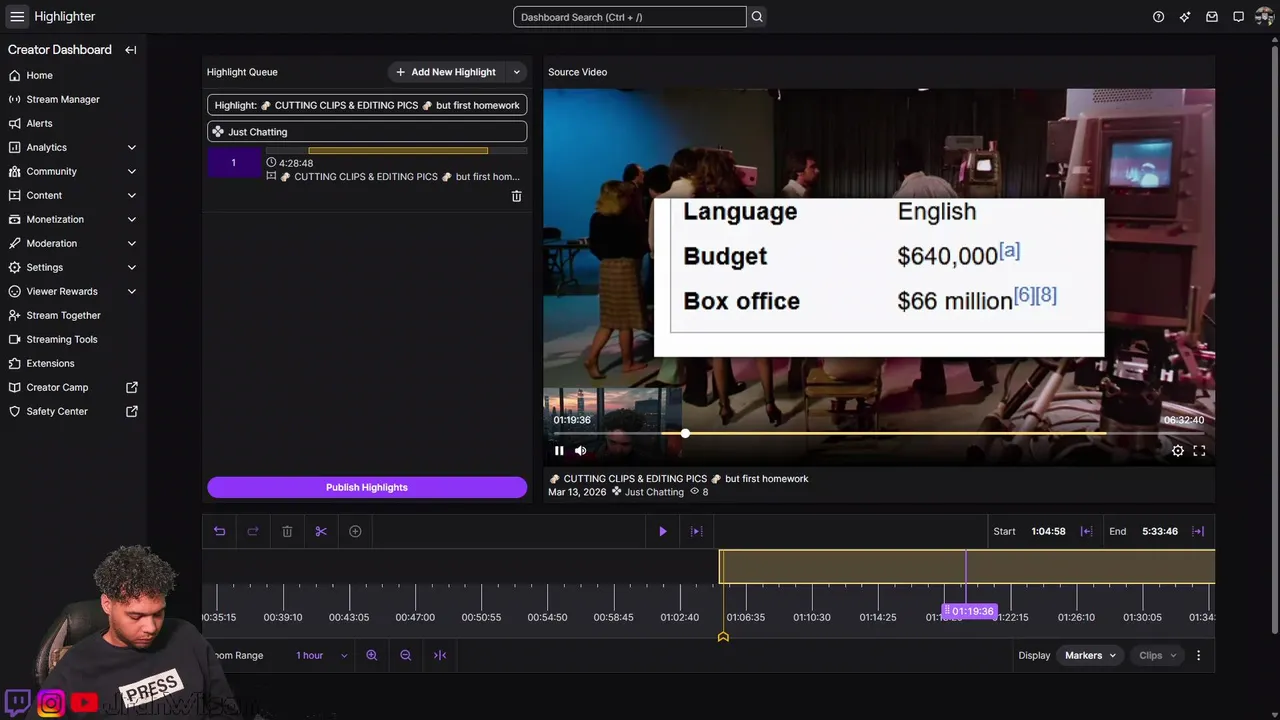This screenshot has height=720, width=1280.
Task: Click Publish Highlights button
Action: pyautogui.click(x=367, y=487)
